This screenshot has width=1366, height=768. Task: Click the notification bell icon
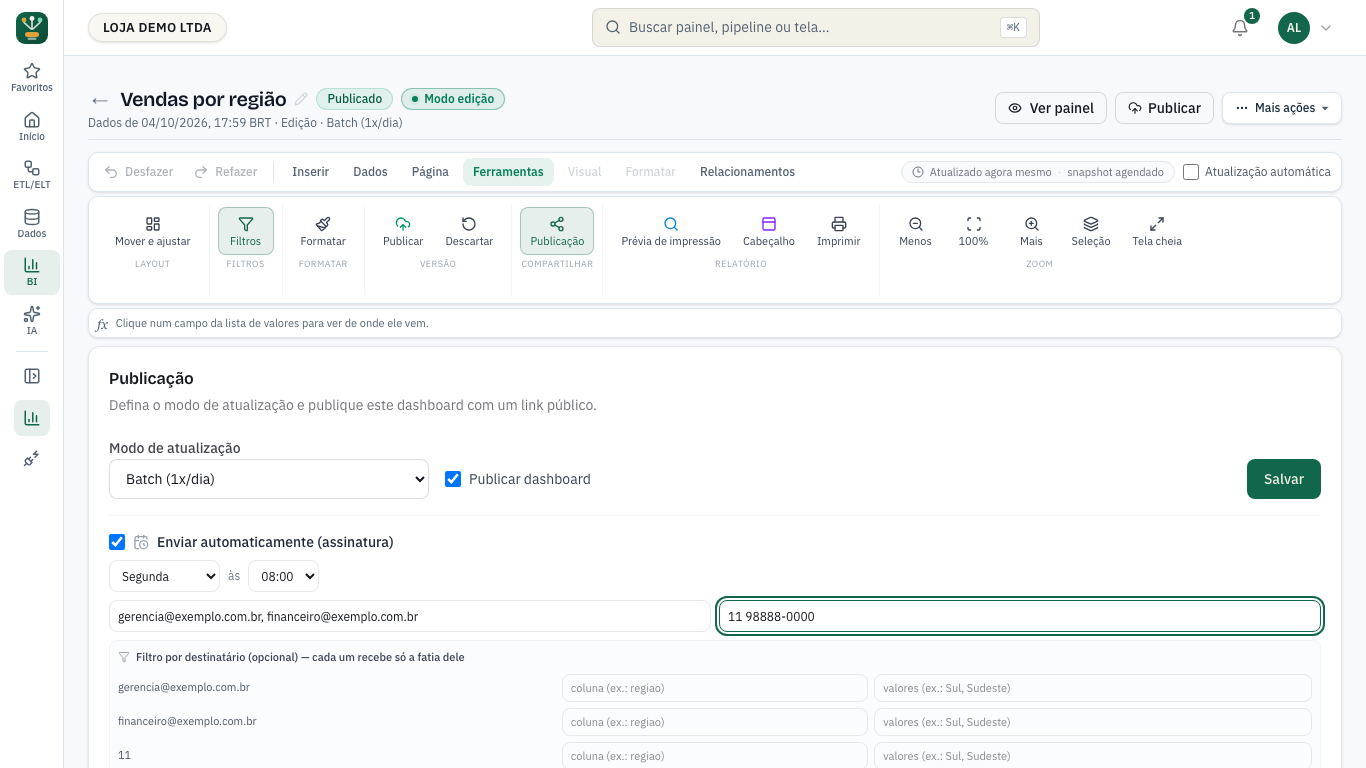(x=1240, y=28)
